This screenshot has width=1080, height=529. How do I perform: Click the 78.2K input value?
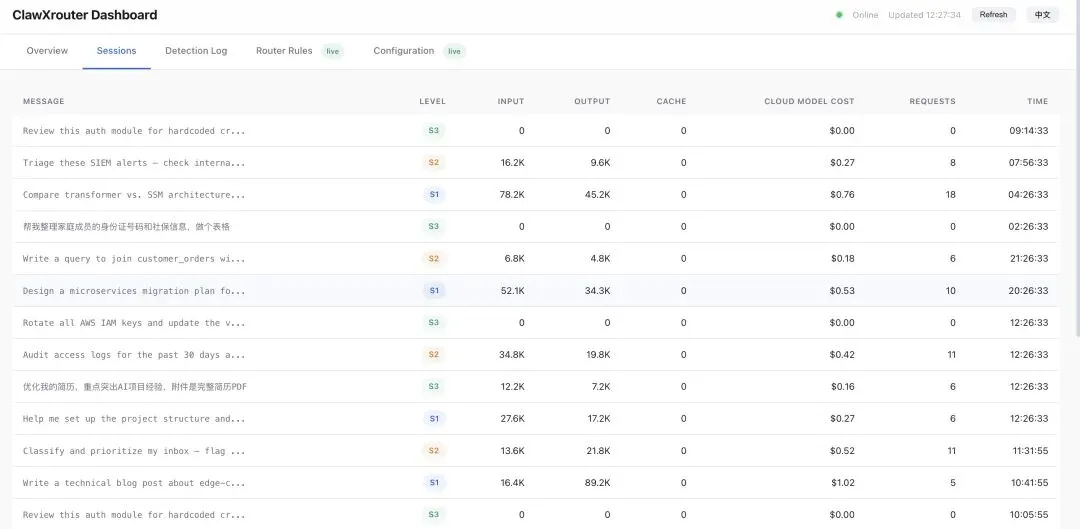[512, 195]
